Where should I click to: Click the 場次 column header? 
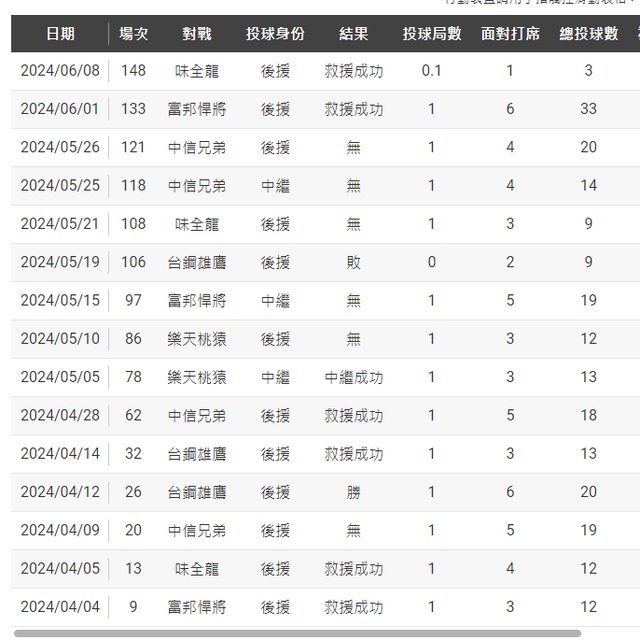point(133,34)
